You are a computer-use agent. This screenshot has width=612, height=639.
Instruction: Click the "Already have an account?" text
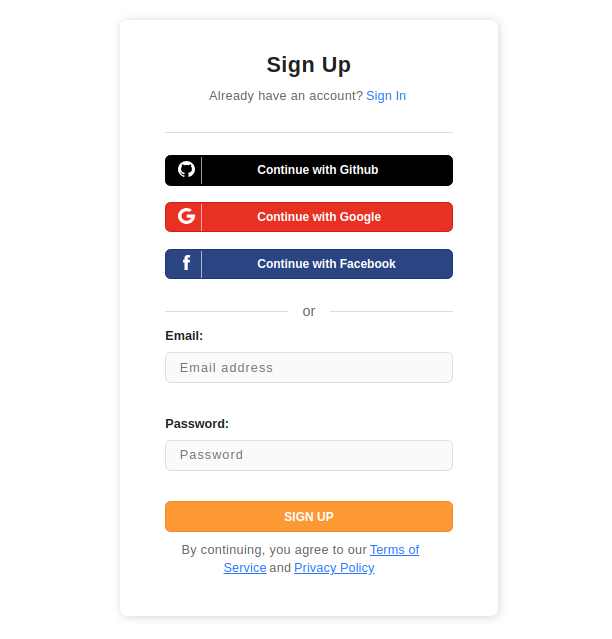click(x=285, y=96)
